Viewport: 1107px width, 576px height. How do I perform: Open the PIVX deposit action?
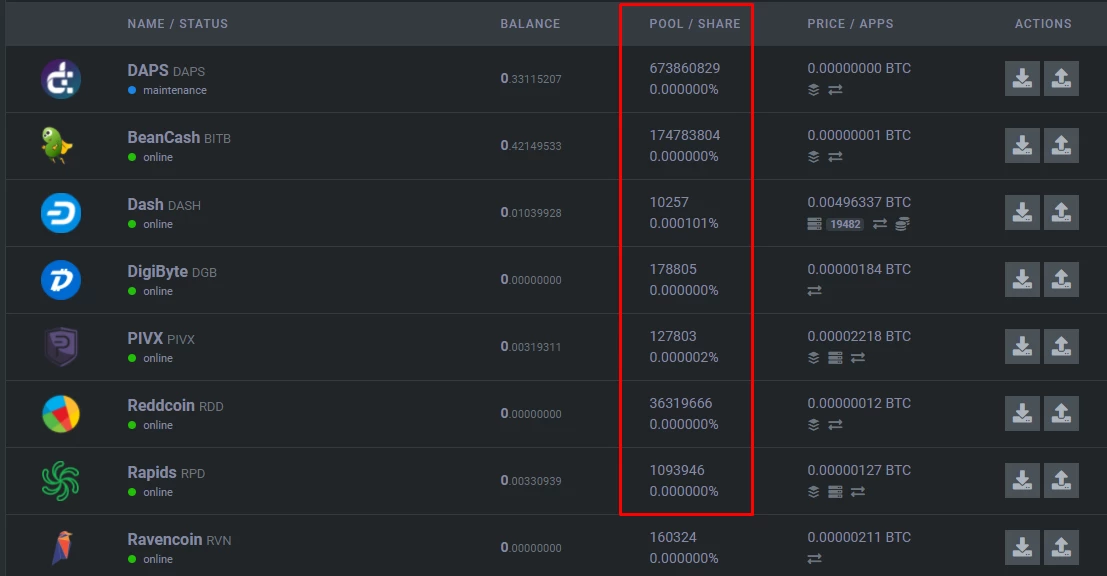pos(1022,347)
